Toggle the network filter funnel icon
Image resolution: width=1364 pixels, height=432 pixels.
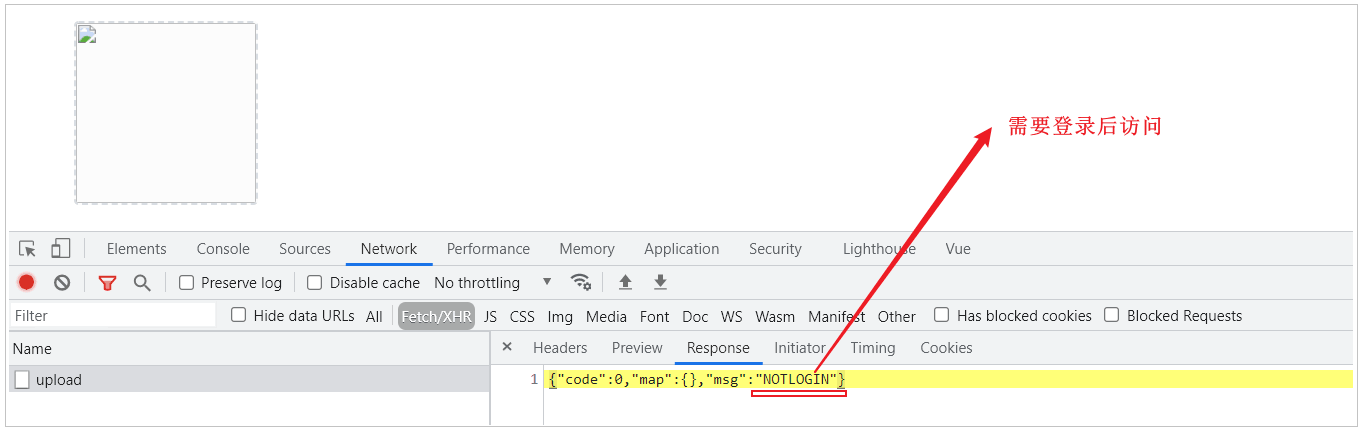[107, 283]
